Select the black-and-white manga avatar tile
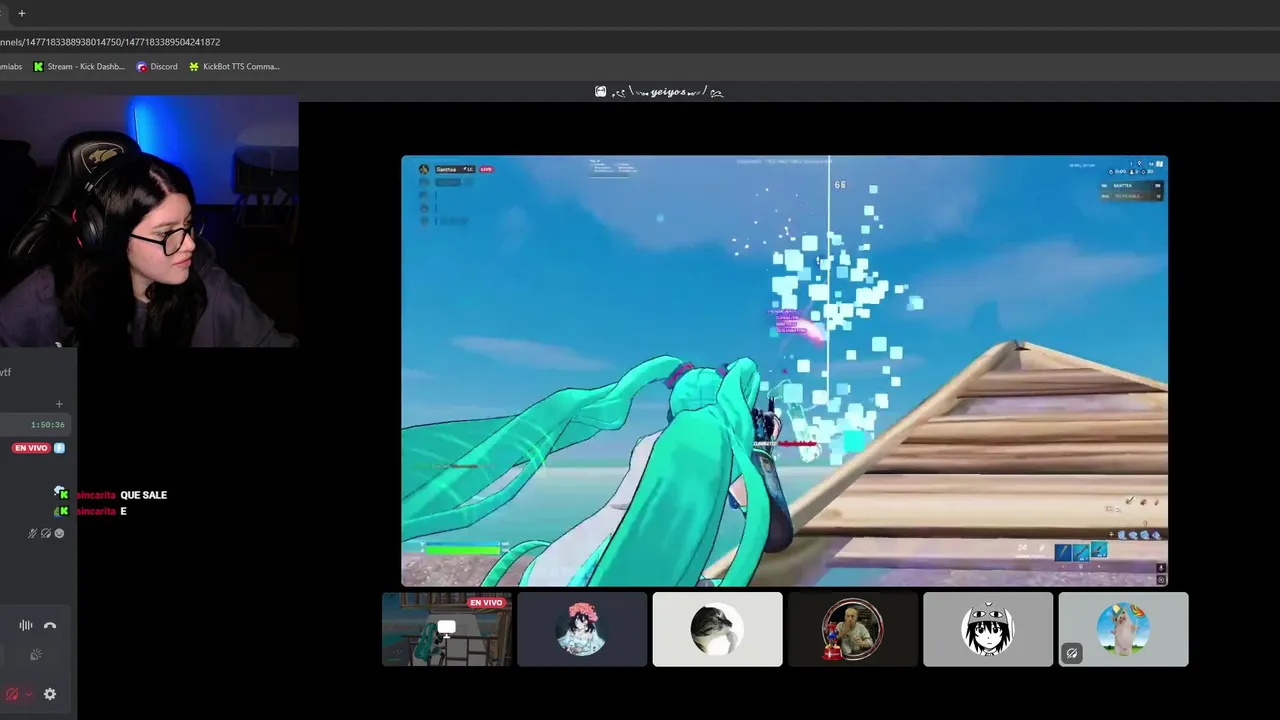 988,629
